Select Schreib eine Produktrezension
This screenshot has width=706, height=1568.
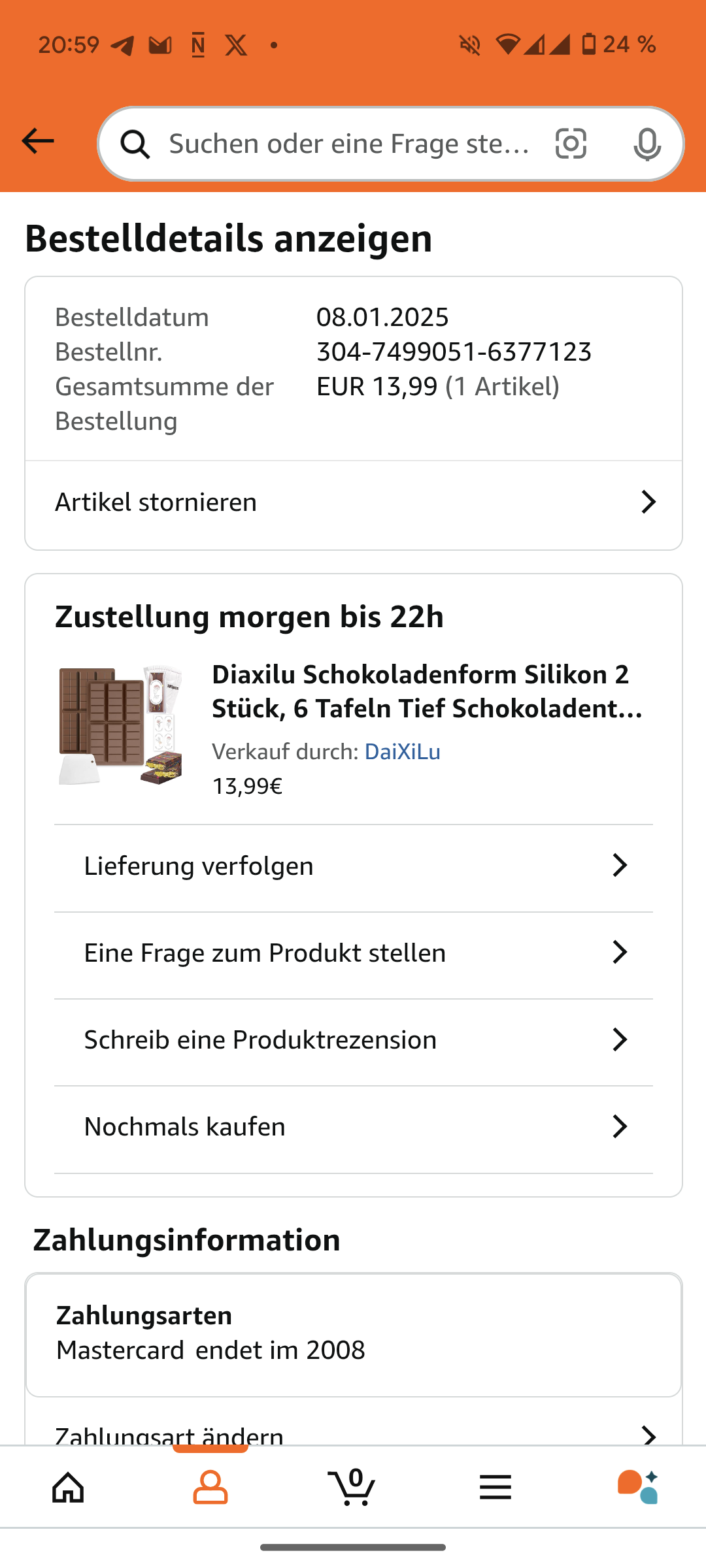(x=260, y=1040)
